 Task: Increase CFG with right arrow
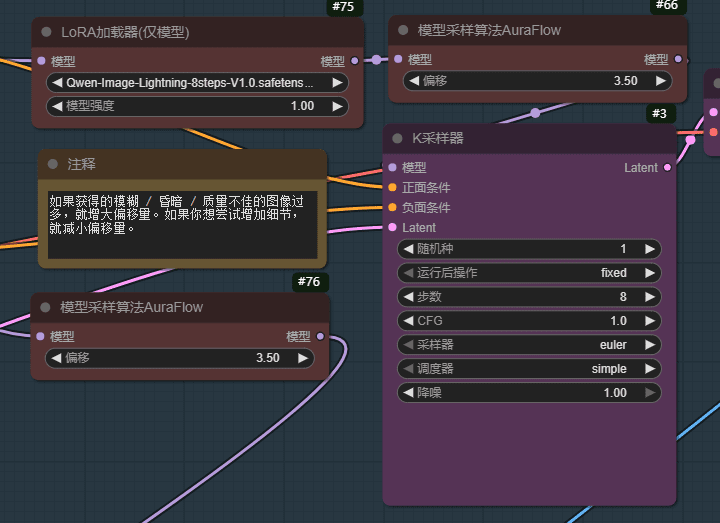pos(650,321)
